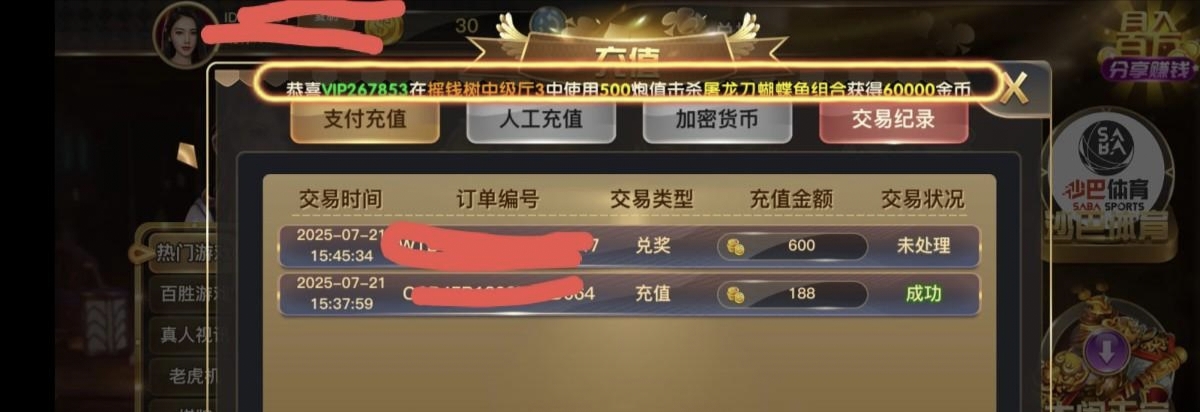Viewport: 1200px width, 412px height.
Task: Select 百胜游戏 in the left sidebar
Action: click(x=180, y=295)
